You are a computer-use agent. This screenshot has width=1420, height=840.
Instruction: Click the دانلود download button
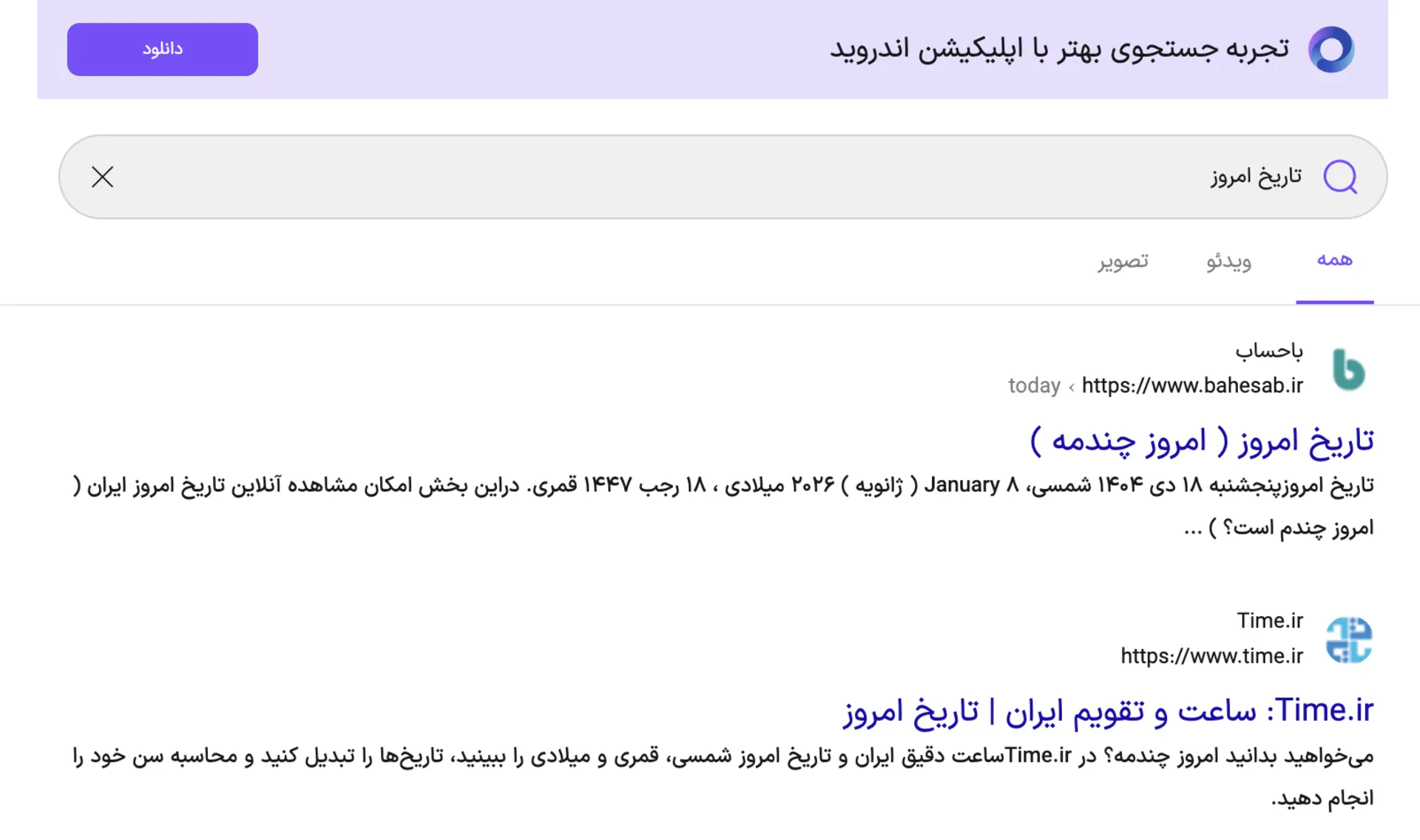pyautogui.click(x=162, y=49)
